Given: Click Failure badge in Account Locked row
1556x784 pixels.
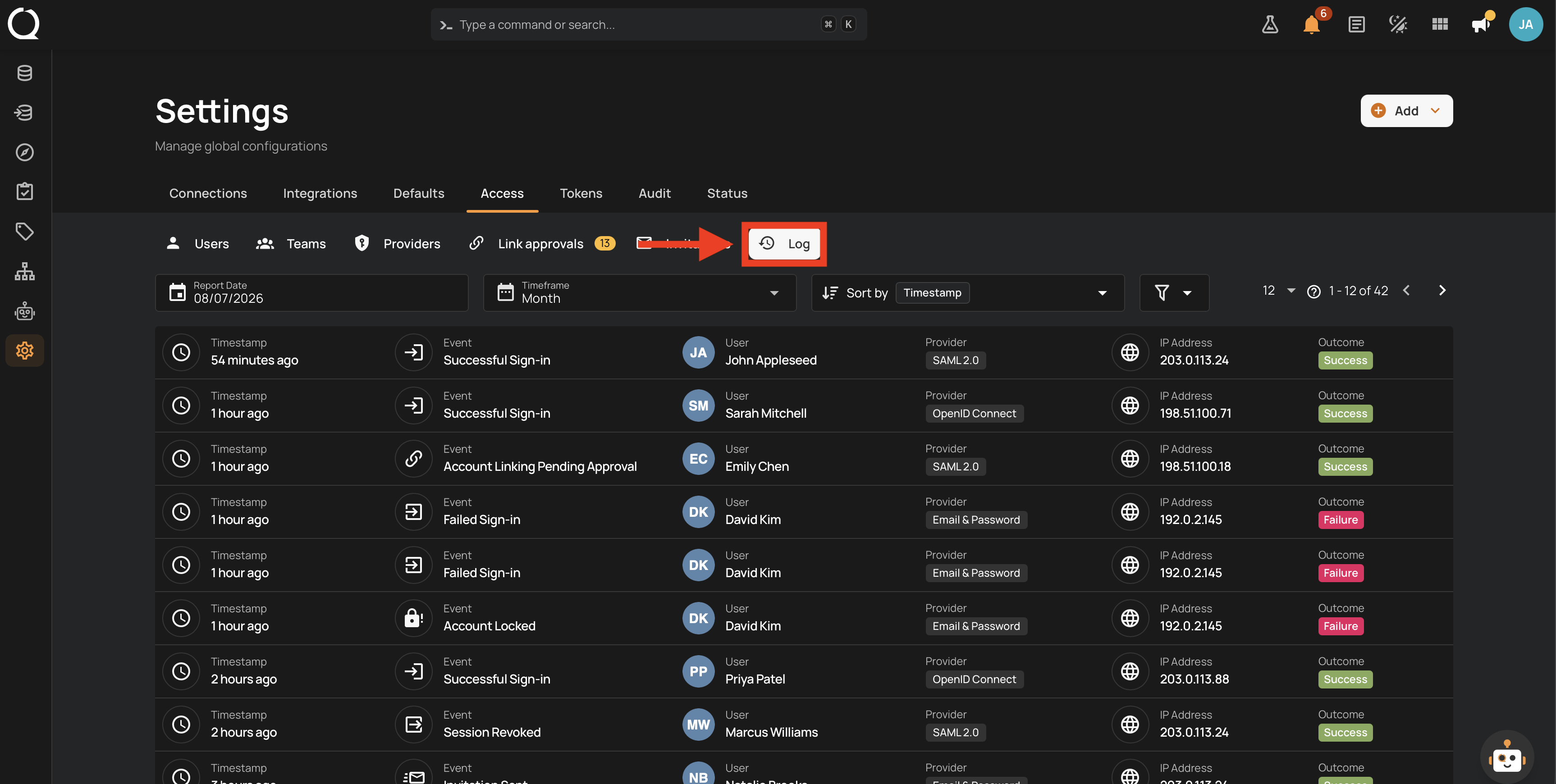Looking at the screenshot, I should [x=1341, y=626].
